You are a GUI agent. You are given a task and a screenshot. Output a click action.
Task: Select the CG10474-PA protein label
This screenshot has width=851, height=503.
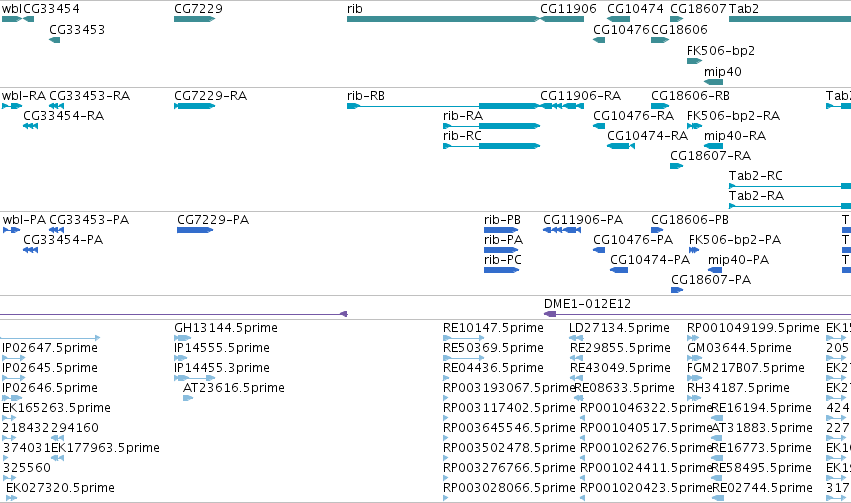pos(650,260)
